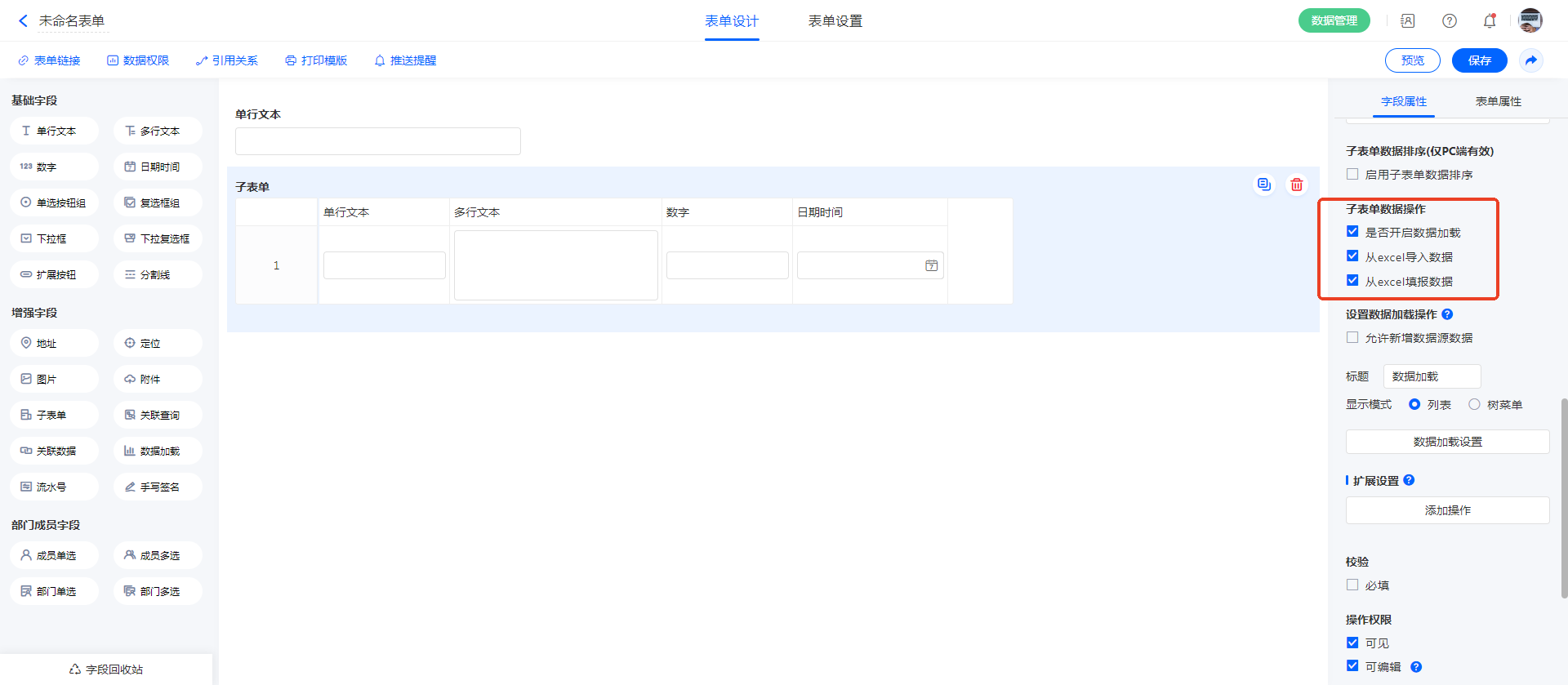Click the blue share arrow icon
The image size is (1568, 685).
(1530, 60)
